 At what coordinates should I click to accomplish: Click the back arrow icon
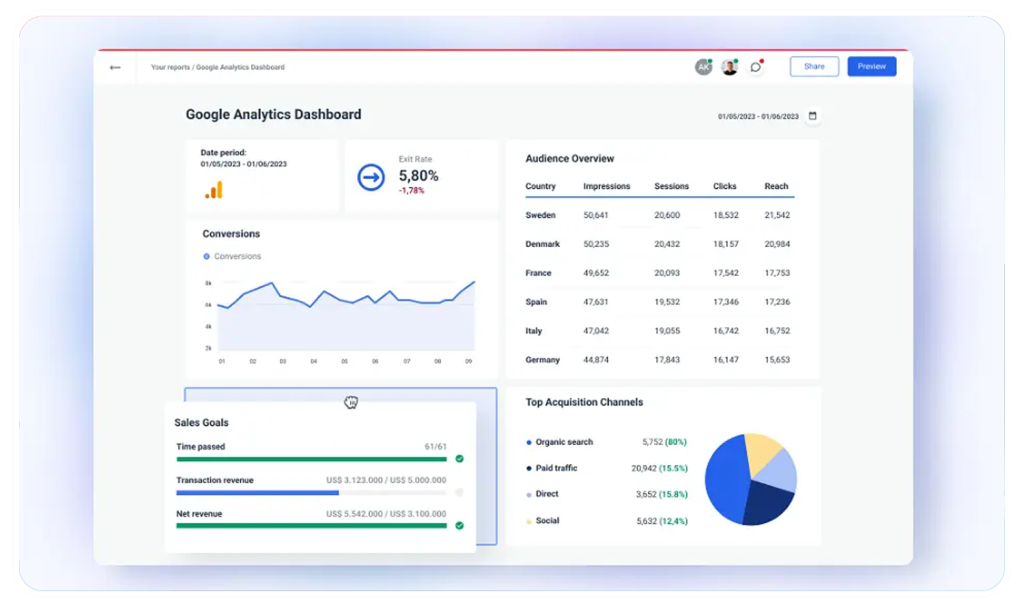coord(115,67)
